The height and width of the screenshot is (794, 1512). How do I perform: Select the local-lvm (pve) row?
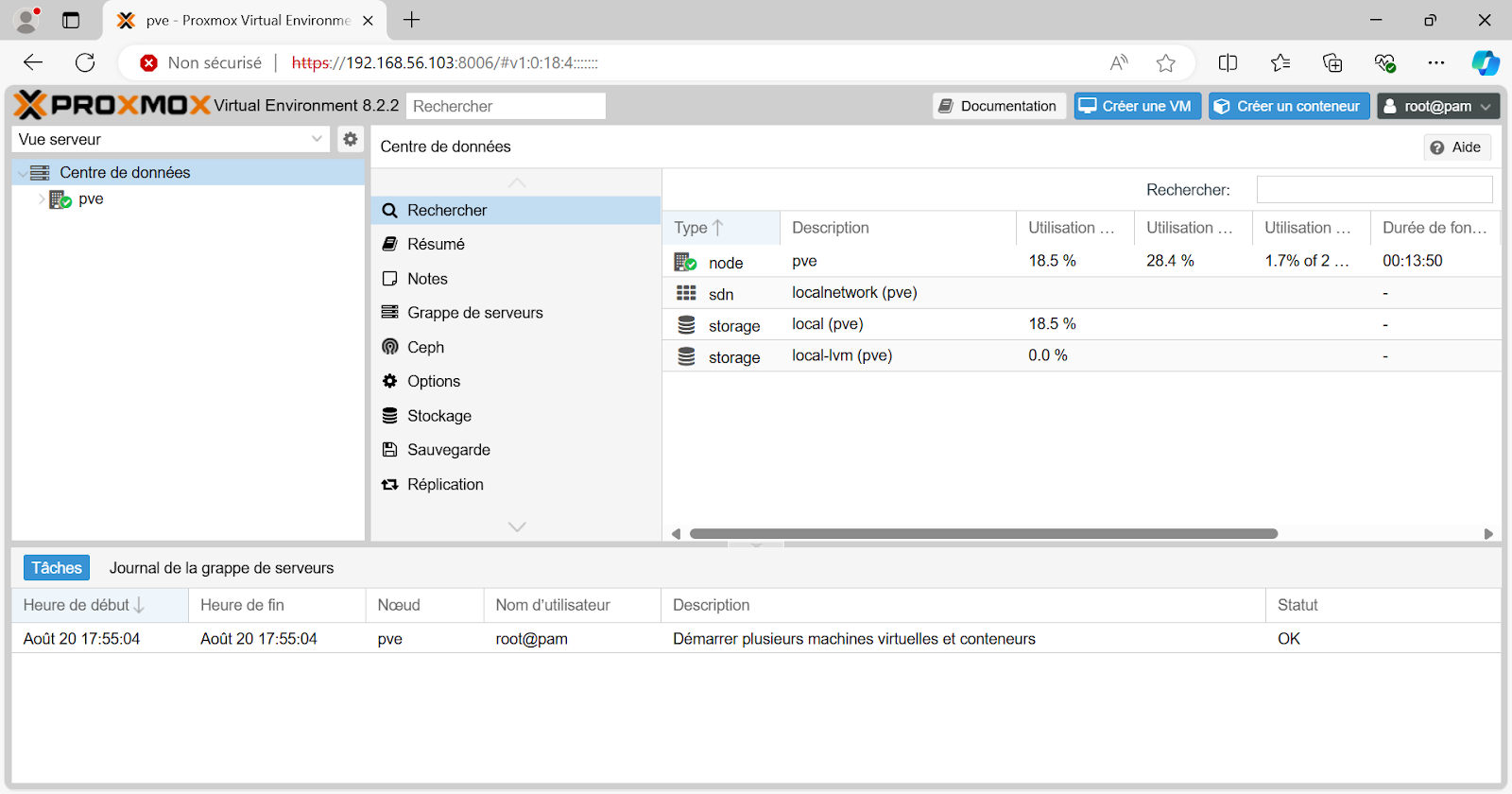tap(1082, 356)
